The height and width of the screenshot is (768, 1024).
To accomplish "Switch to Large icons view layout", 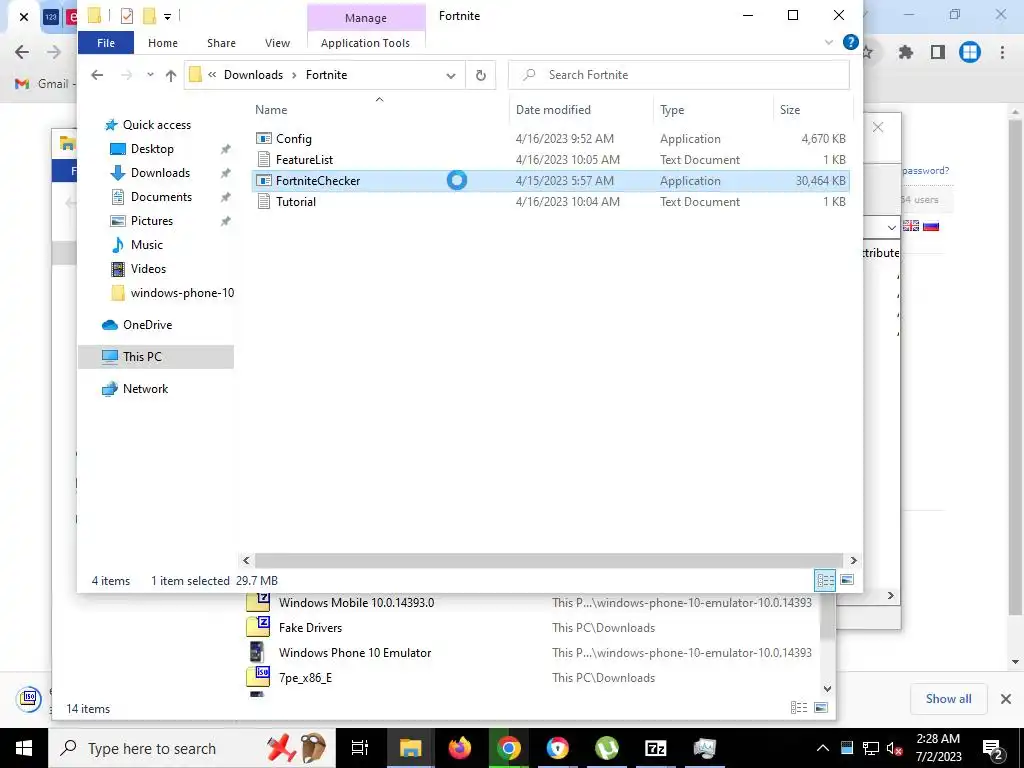I will click(x=847, y=580).
